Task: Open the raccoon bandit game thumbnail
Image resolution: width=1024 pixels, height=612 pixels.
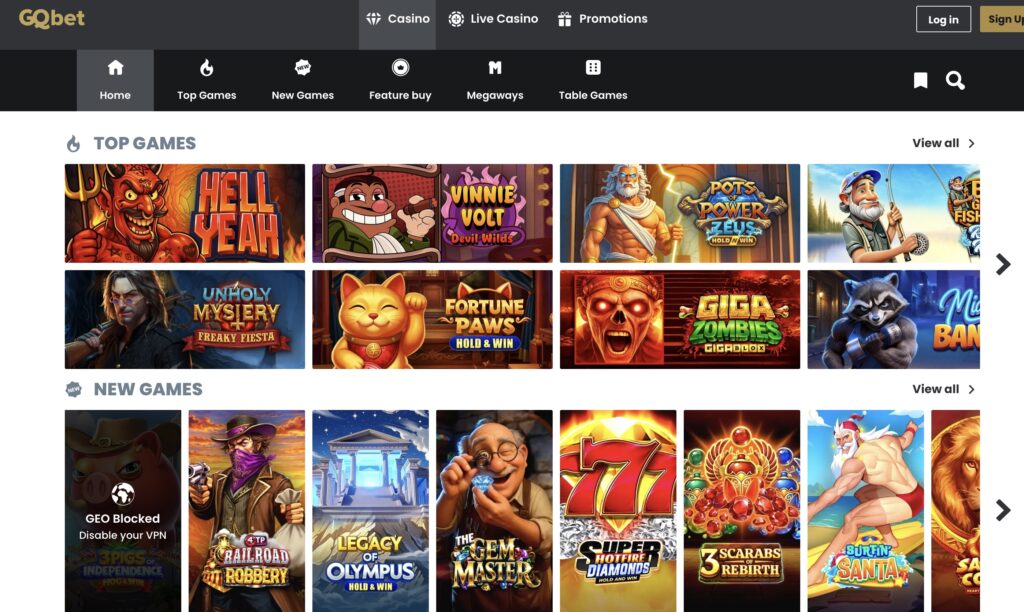Action: 893,319
